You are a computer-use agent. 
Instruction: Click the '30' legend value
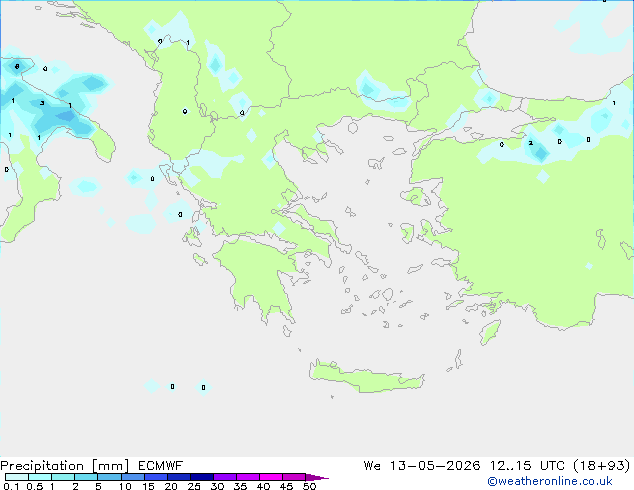point(217,486)
